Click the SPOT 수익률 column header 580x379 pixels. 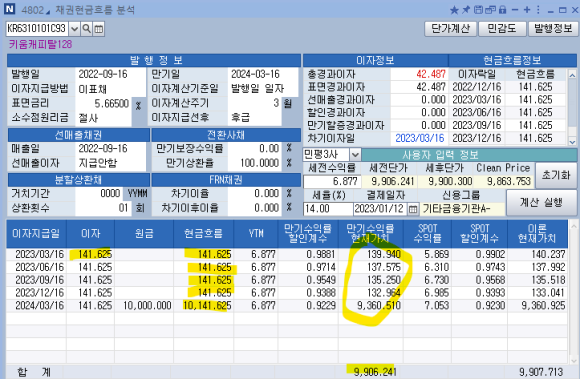point(428,234)
